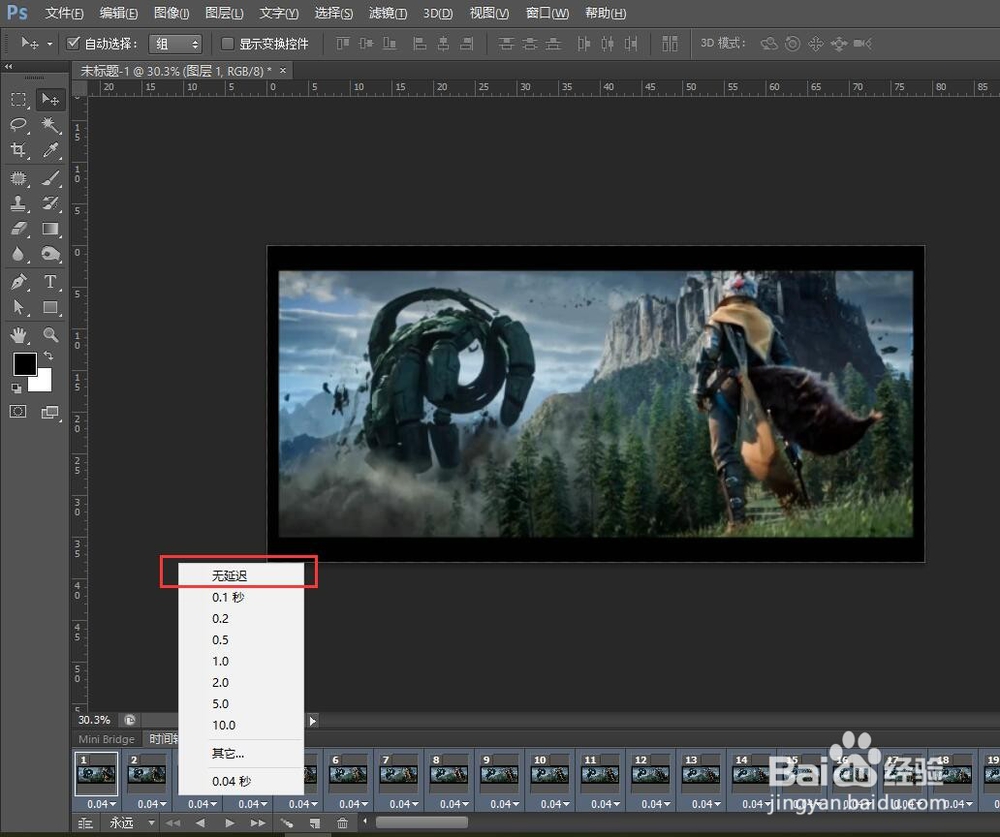Viewport: 1000px width, 837px height.
Task: Go to the next frame
Action: click(258, 823)
